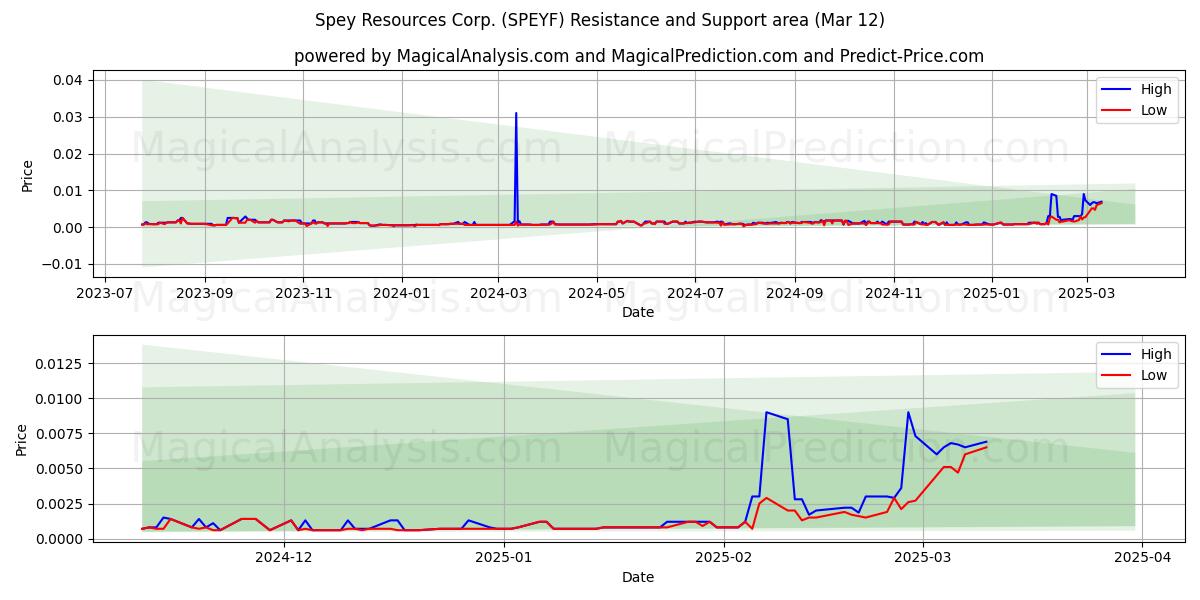
Task: Click the '2024-01' tick label on top chart
Action: point(401,294)
